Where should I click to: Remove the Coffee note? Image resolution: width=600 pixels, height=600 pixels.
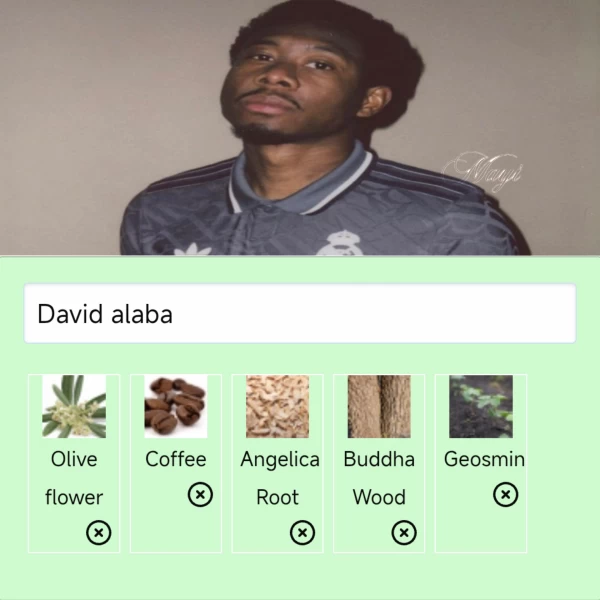coord(200,494)
